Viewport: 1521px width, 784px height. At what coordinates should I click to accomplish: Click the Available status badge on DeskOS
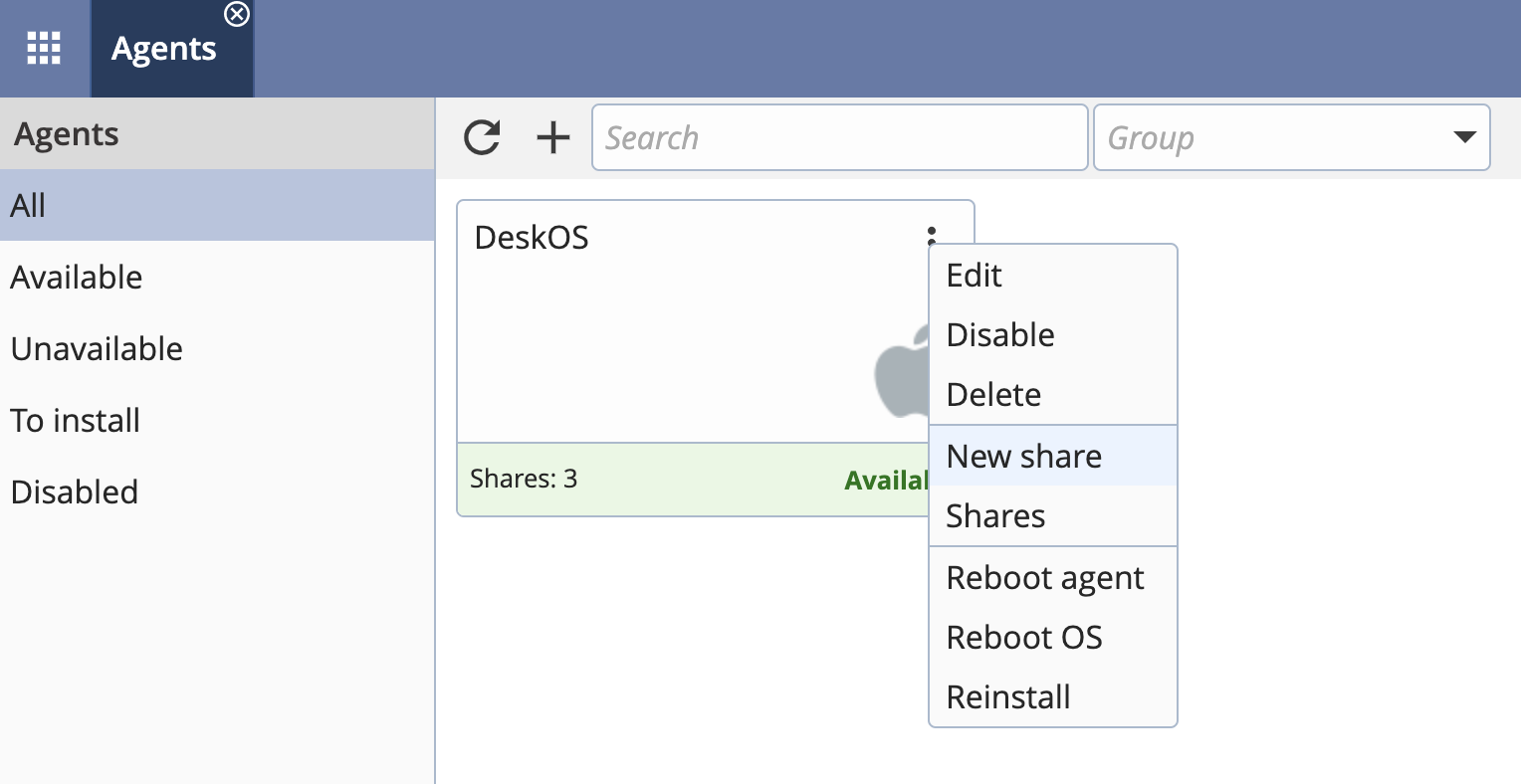(886, 480)
